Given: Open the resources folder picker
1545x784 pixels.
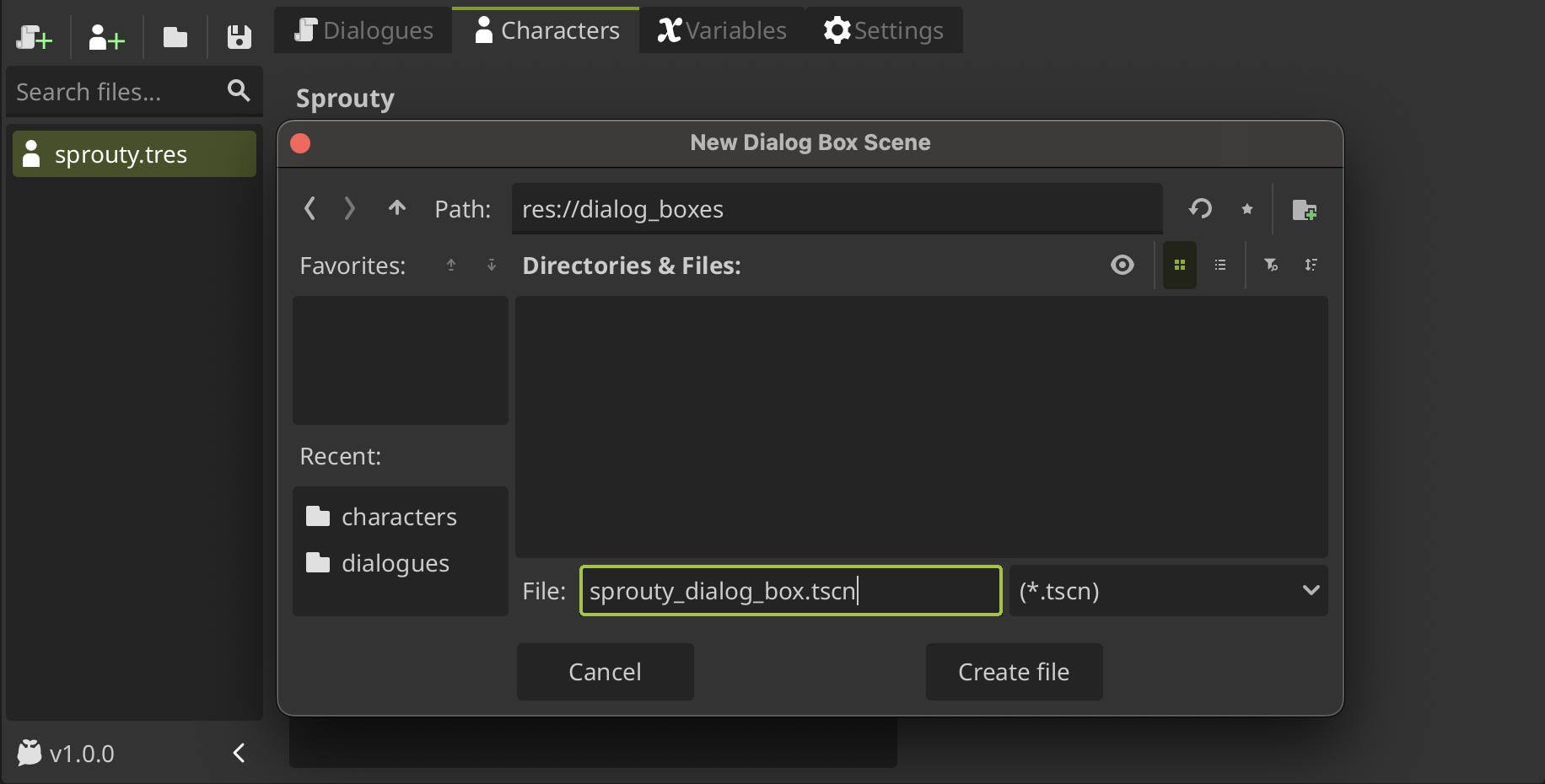Looking at the screenshot, I should click(x=175, y=37).
